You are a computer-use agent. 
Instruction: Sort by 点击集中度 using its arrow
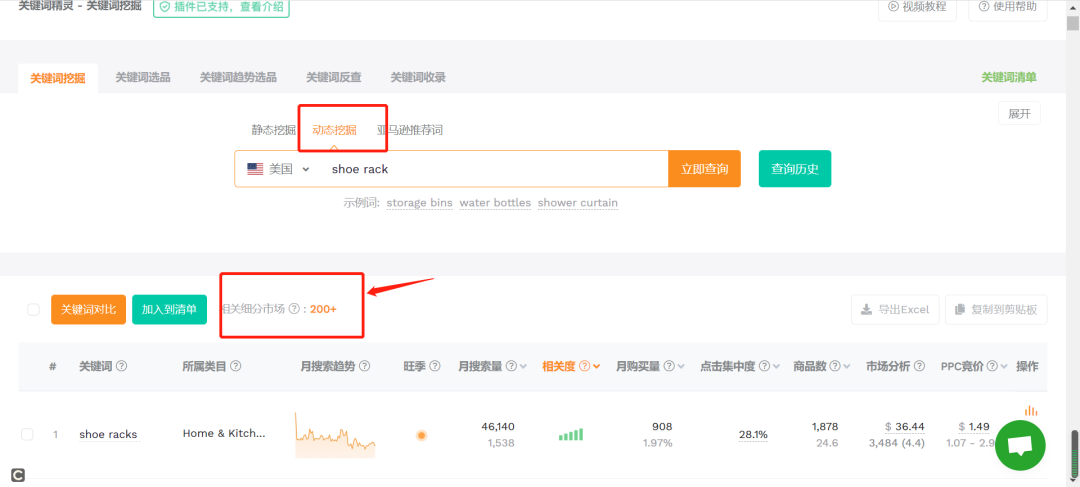pyautogui.click(x=776, y=366)
